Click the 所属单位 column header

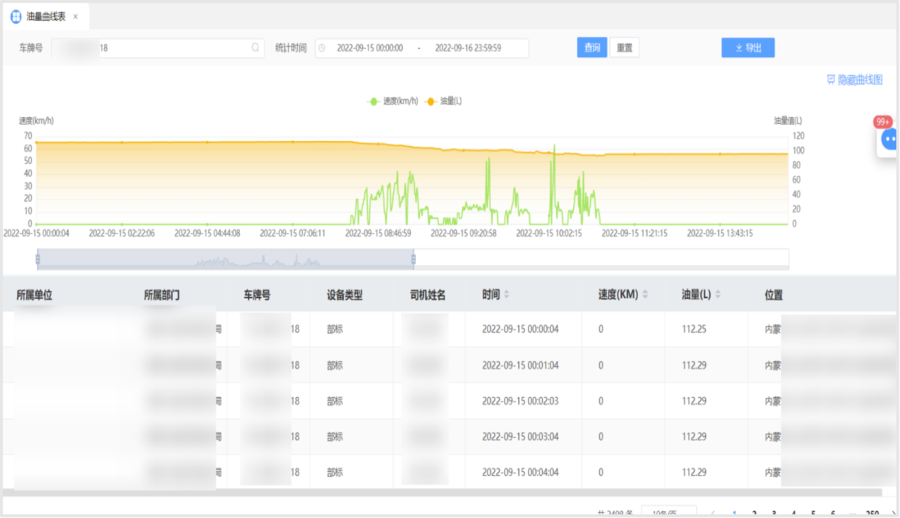[34, 295]
